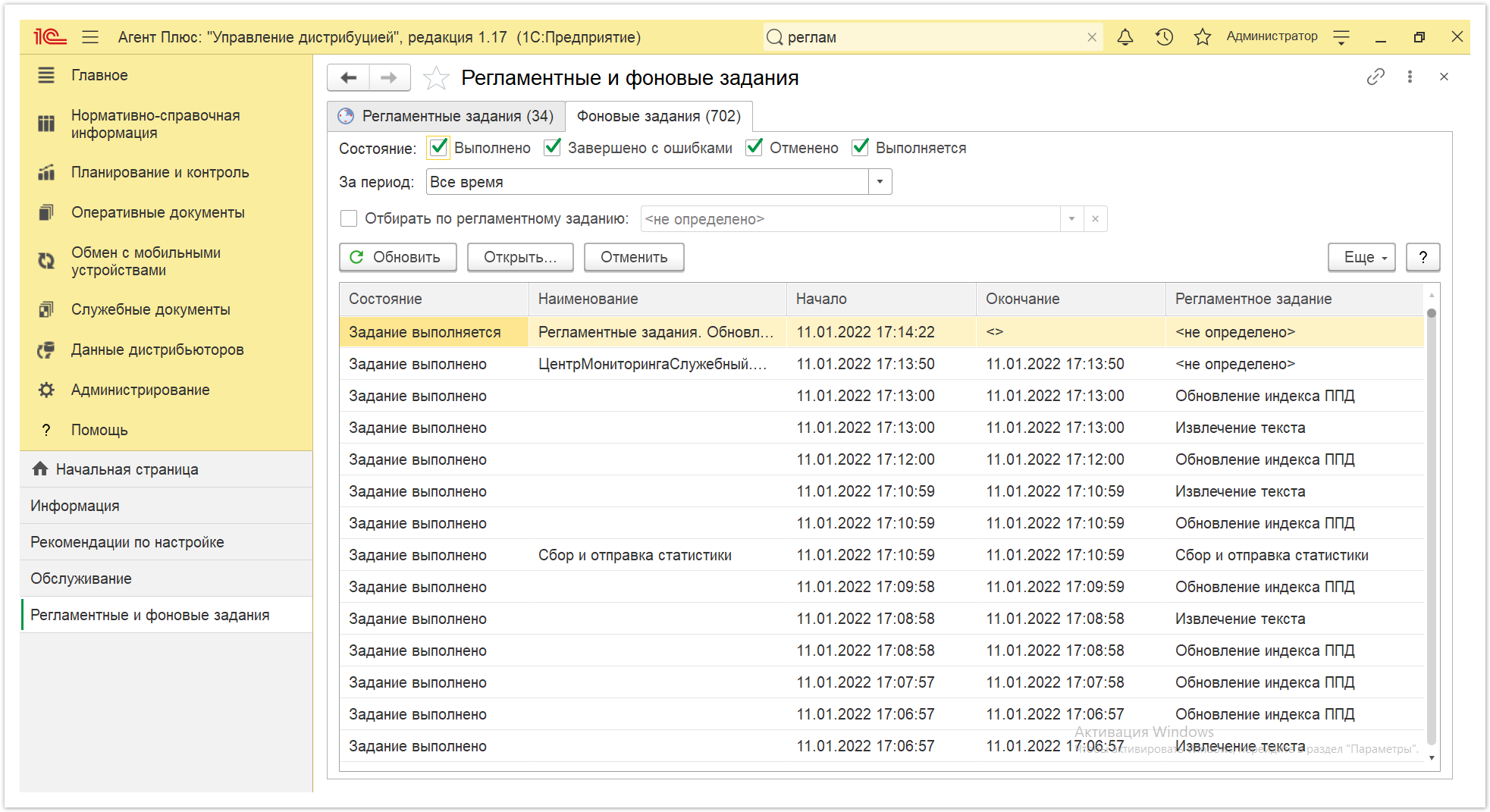Open Планирование и контроль section
The image size is (1490, 812).
160,172
